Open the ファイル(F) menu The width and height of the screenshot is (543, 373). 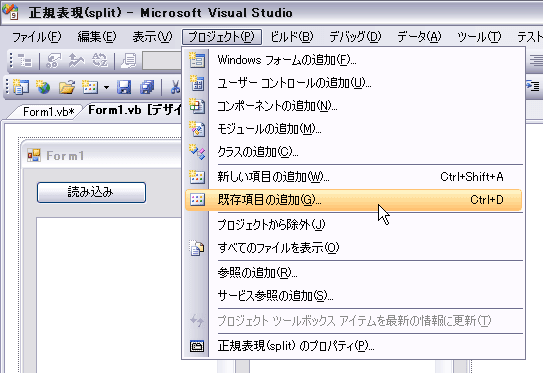(37, 37)
